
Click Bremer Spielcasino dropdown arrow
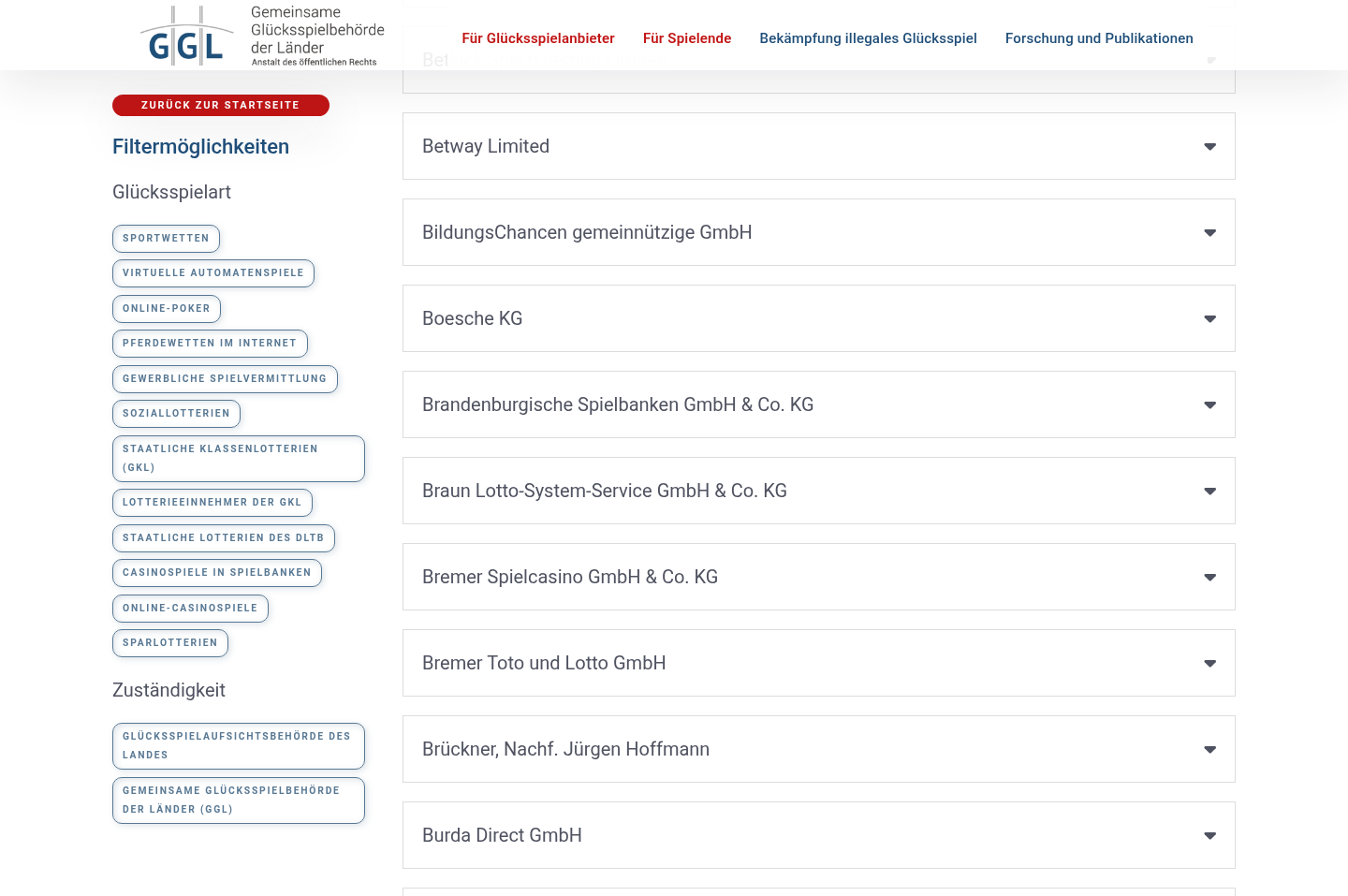click(x=1210, y=578)
